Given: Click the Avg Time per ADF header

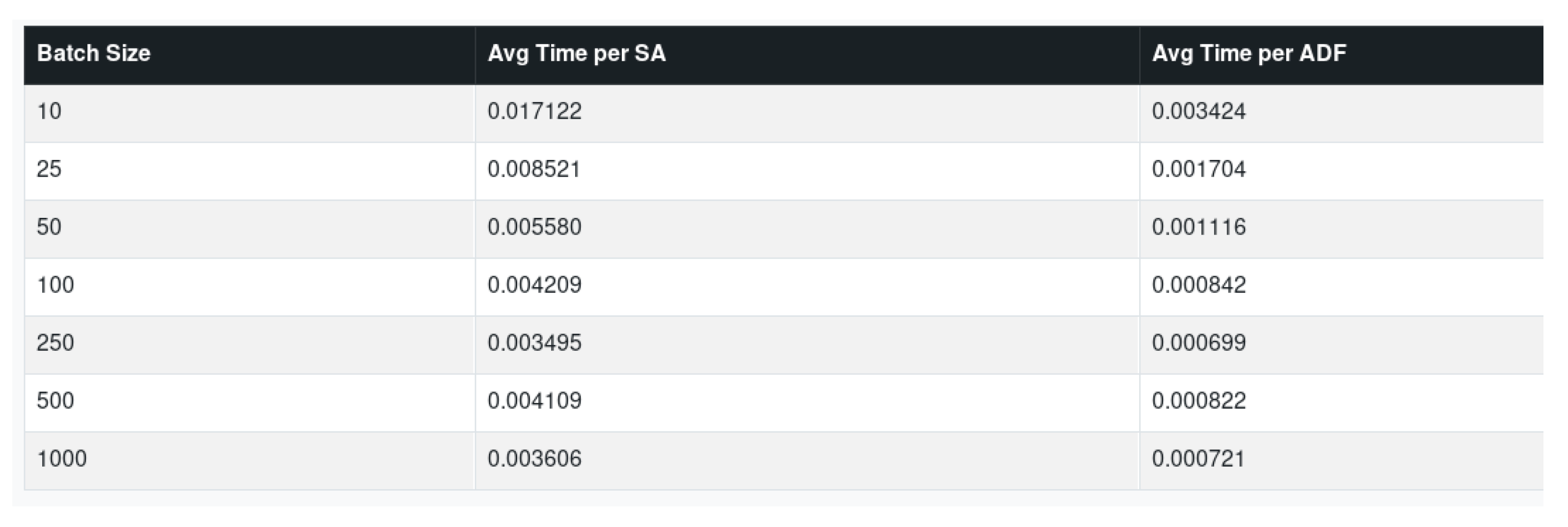Looking at the screenshot, I should [x=1249, y=53].
